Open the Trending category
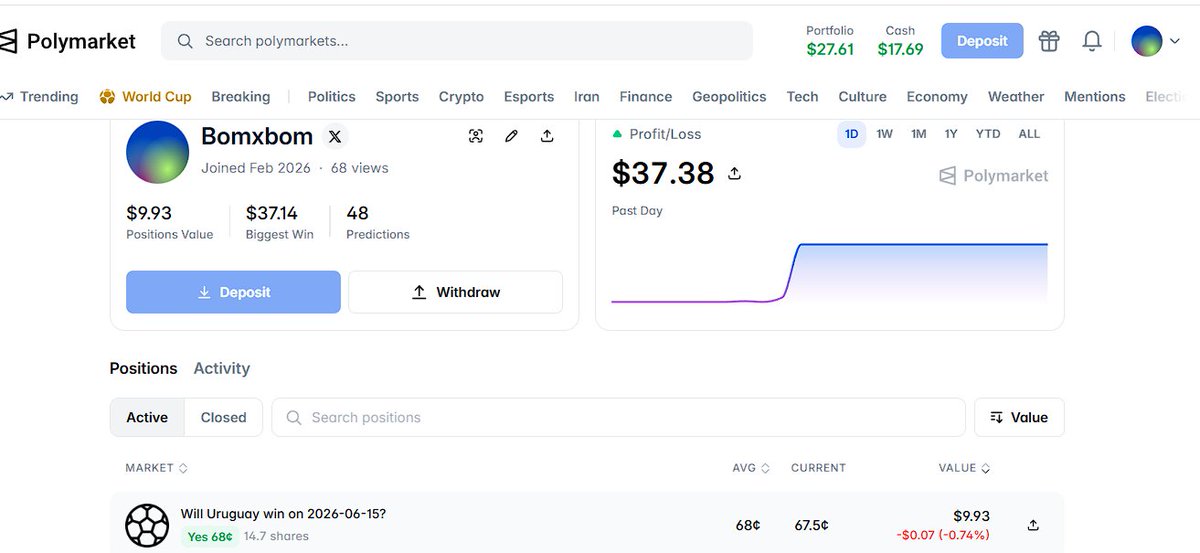This screenshot has height=553, width=1200. [40, 97]
